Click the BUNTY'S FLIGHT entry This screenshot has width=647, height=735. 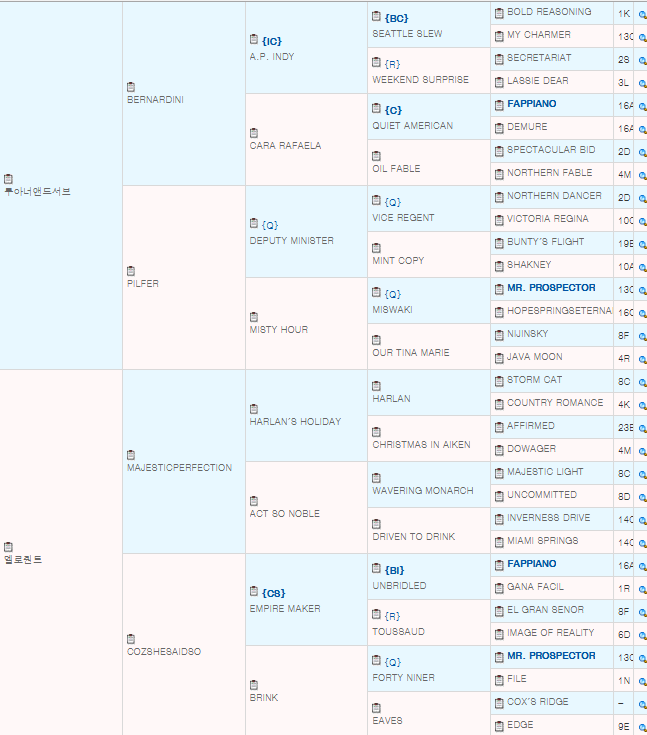point(546,241)
